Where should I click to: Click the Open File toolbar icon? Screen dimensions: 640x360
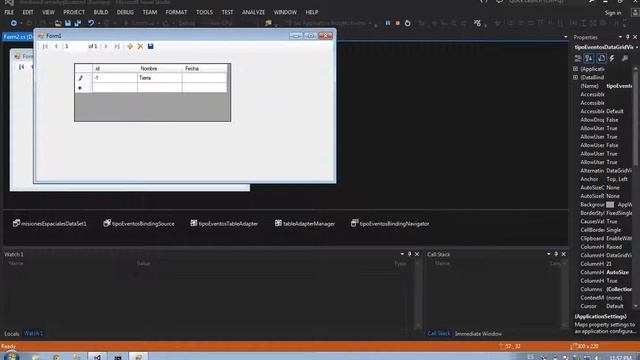(x=58, y=23)
